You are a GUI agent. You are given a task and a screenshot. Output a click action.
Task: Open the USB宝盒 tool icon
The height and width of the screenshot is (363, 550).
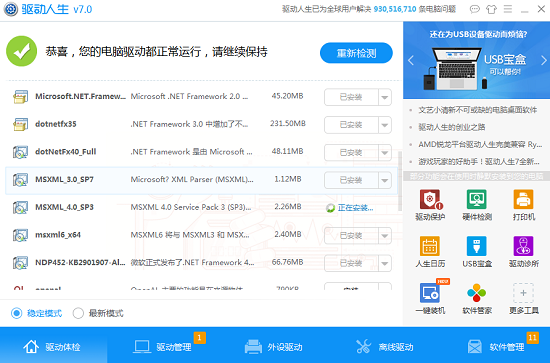[477, 251]
